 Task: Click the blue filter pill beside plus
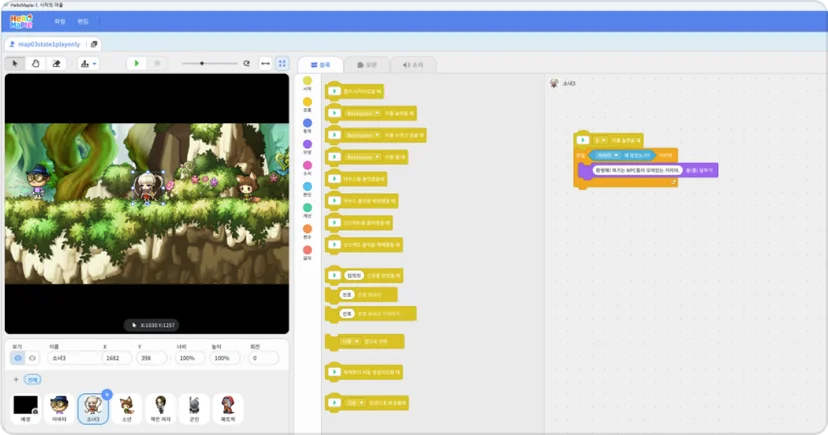click(33, 380)
